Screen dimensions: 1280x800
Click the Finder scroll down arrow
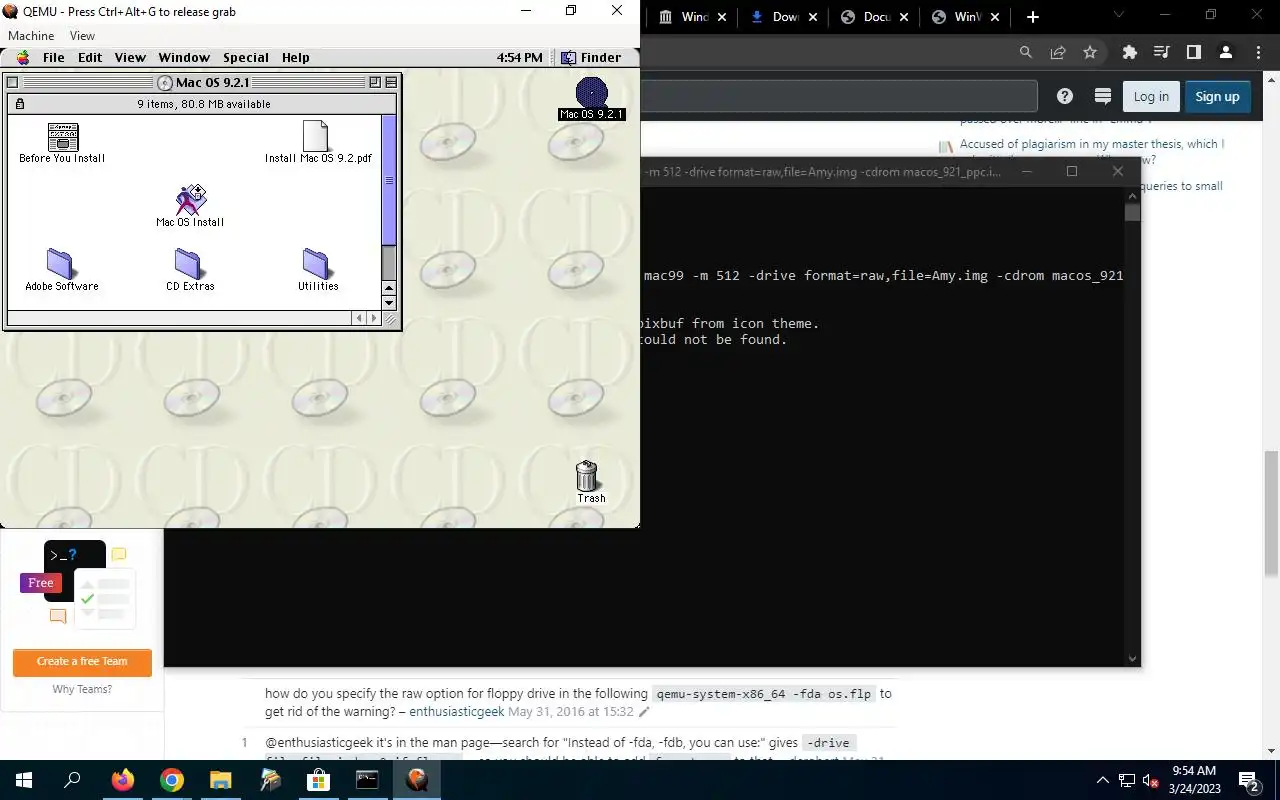coord(390,302)
